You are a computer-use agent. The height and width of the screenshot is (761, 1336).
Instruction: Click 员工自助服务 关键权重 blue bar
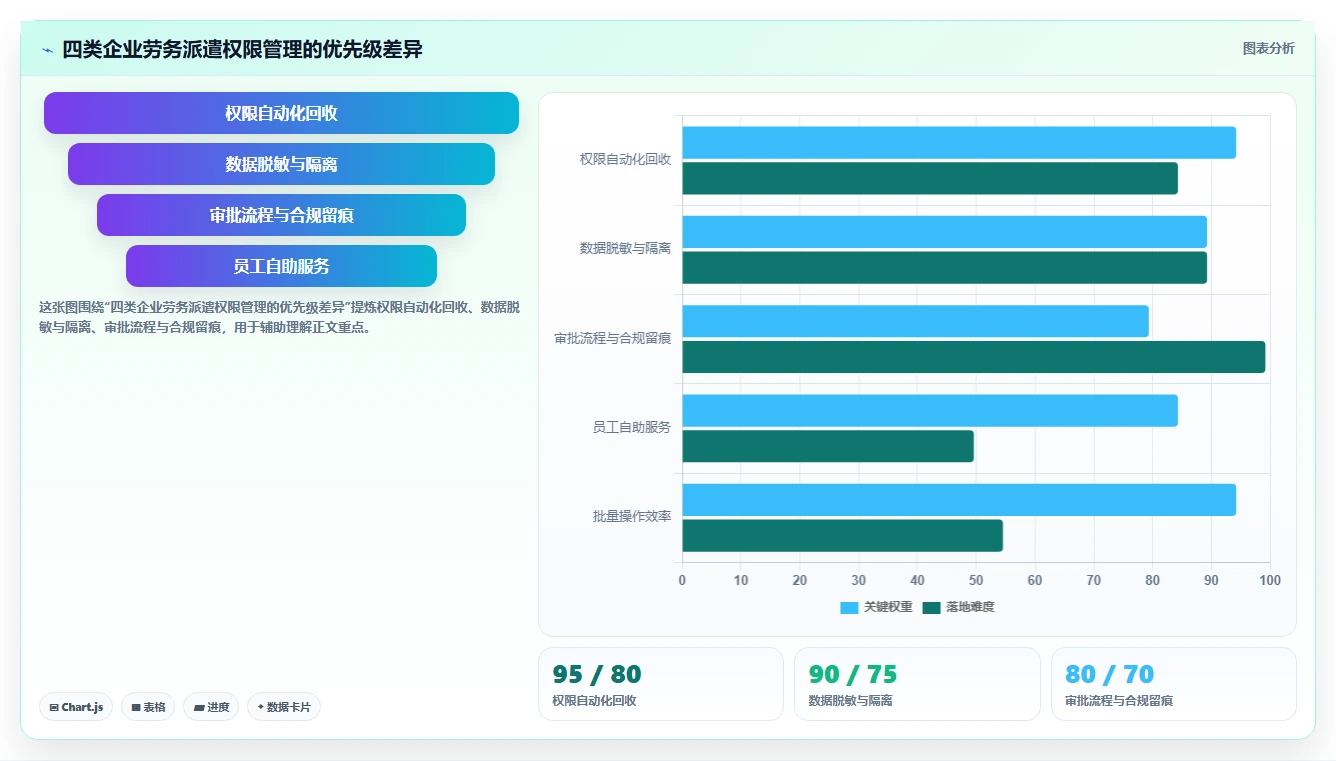coord(930,411)
